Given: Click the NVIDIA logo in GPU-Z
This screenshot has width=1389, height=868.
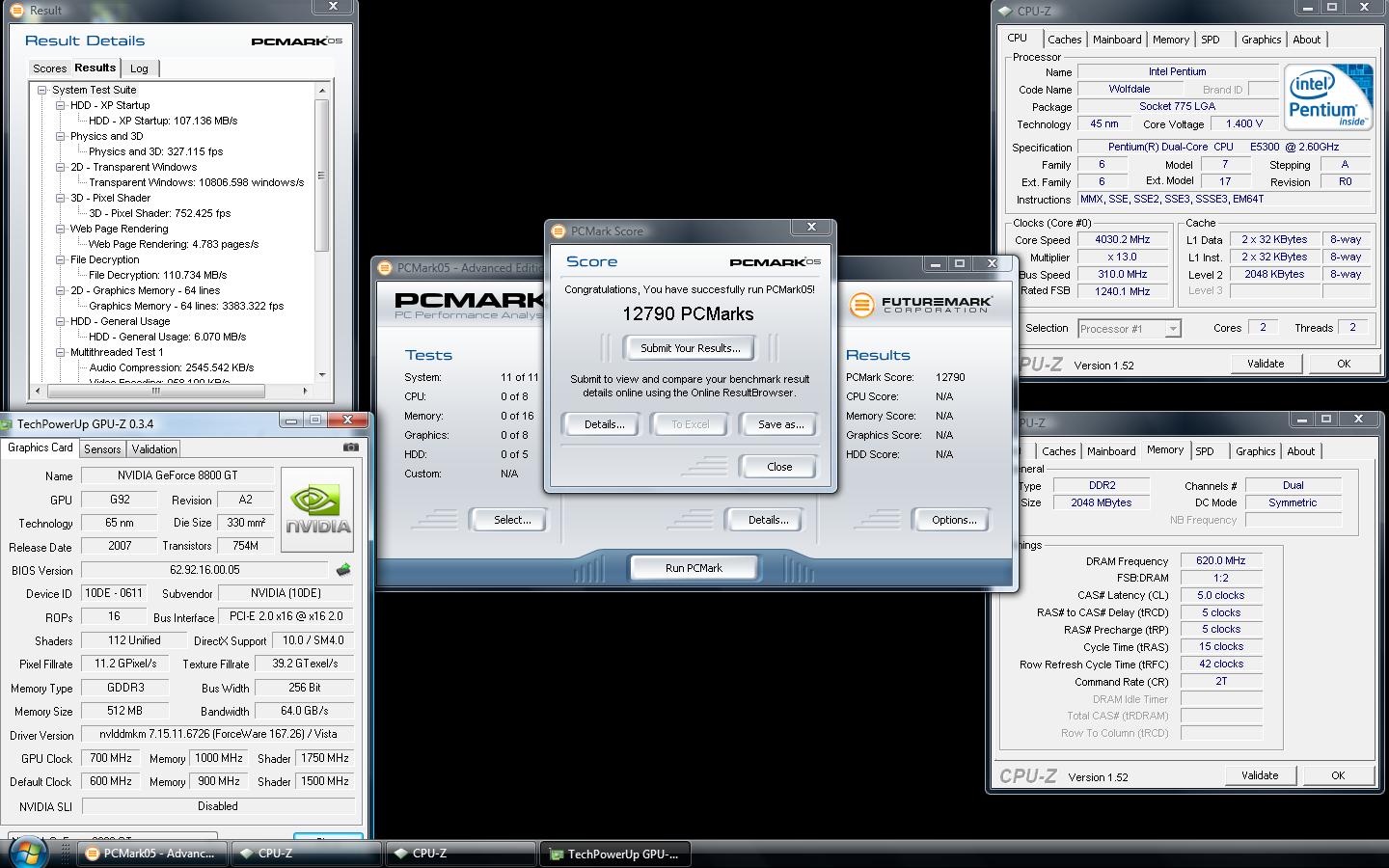Looking at the screenshot, I should (x=317, y=509).
